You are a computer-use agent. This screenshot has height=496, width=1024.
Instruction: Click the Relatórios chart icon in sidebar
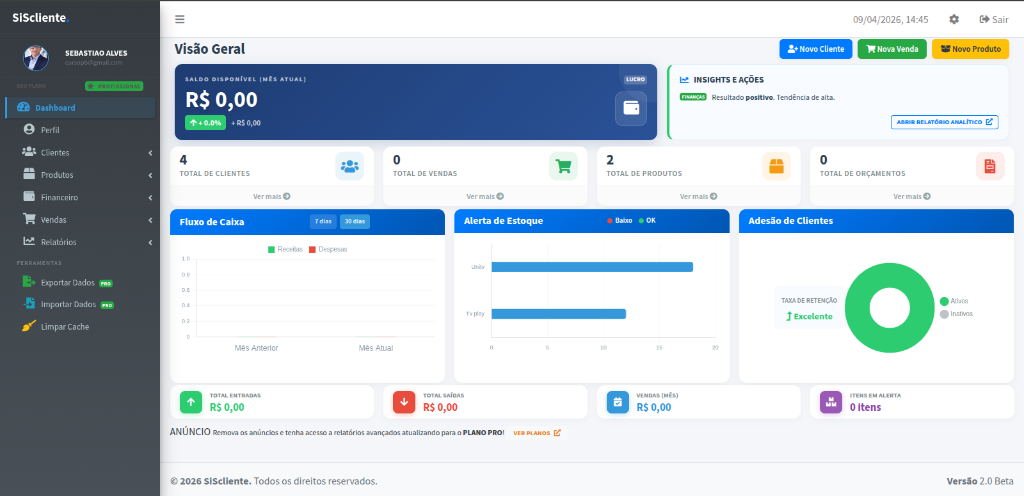[x=29, y=241]
